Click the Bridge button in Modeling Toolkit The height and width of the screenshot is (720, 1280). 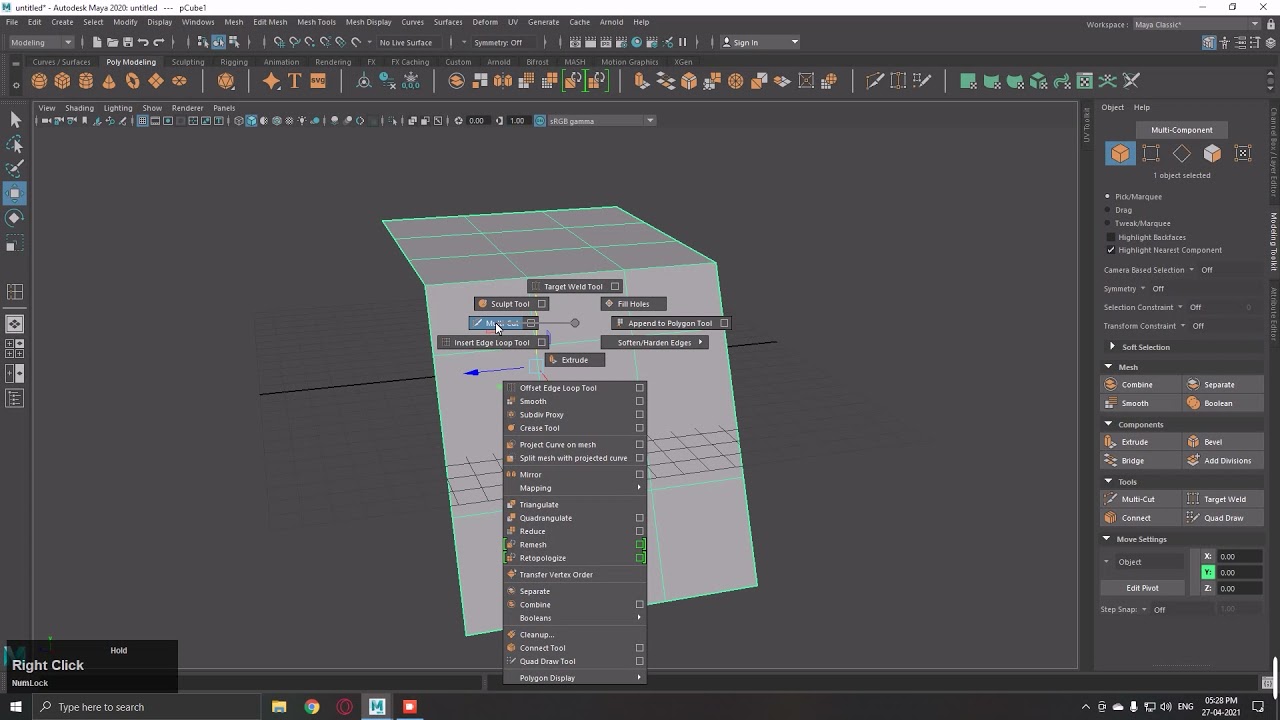point(1139,461)
